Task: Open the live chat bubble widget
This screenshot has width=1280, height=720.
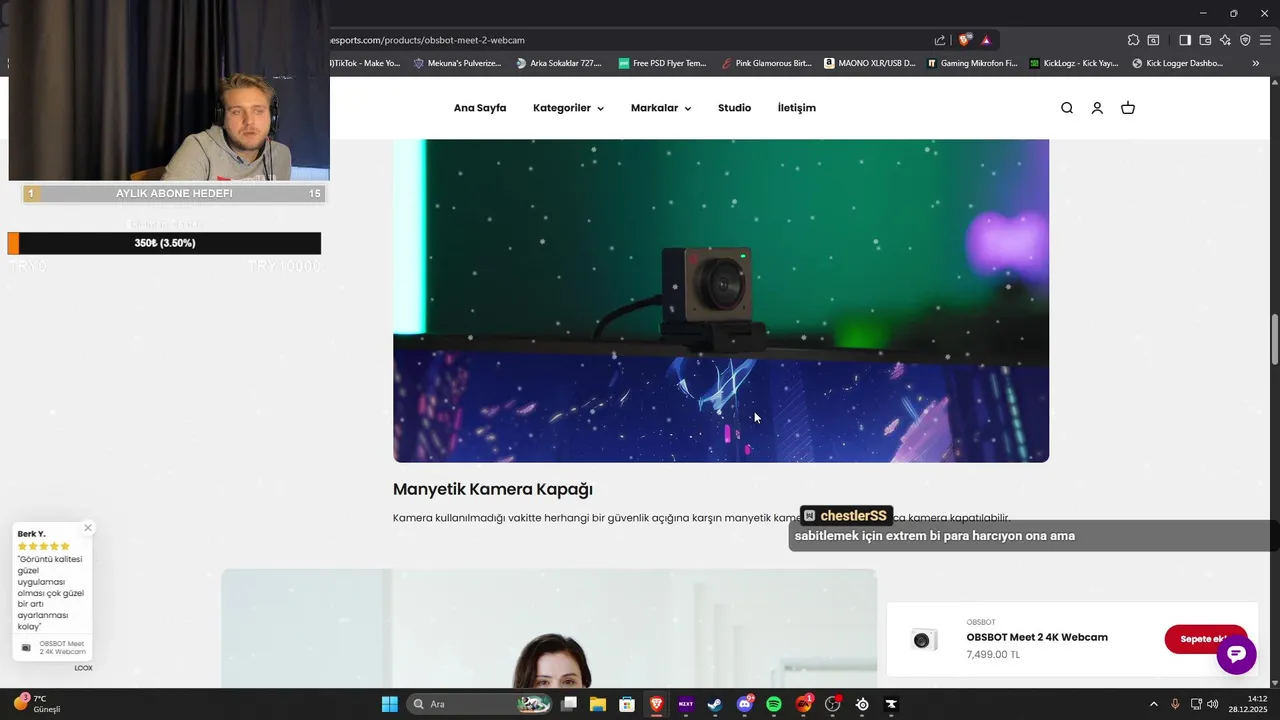Action: pos(1236,655)
